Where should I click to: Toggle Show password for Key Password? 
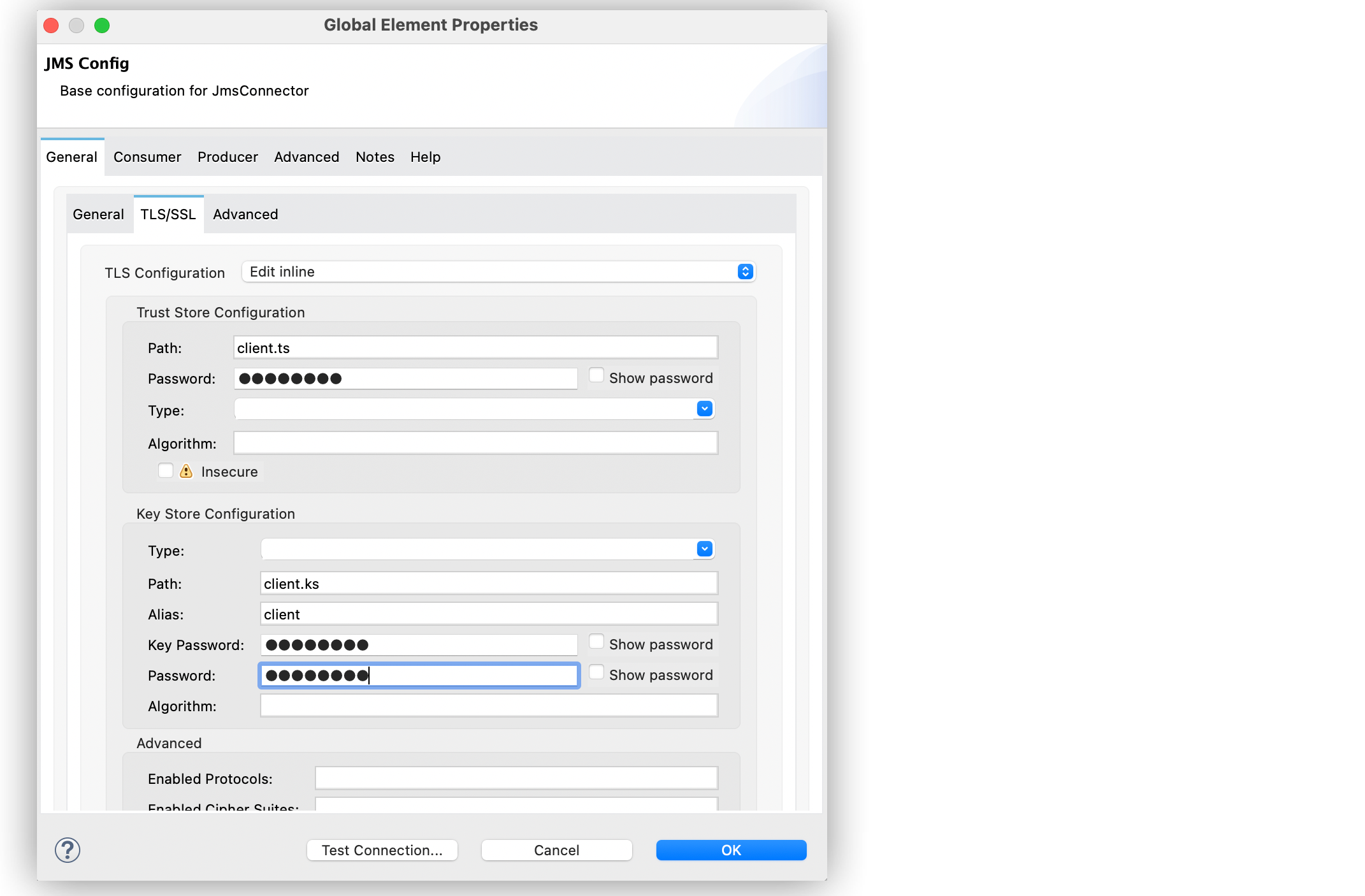(x=596, y=644)
